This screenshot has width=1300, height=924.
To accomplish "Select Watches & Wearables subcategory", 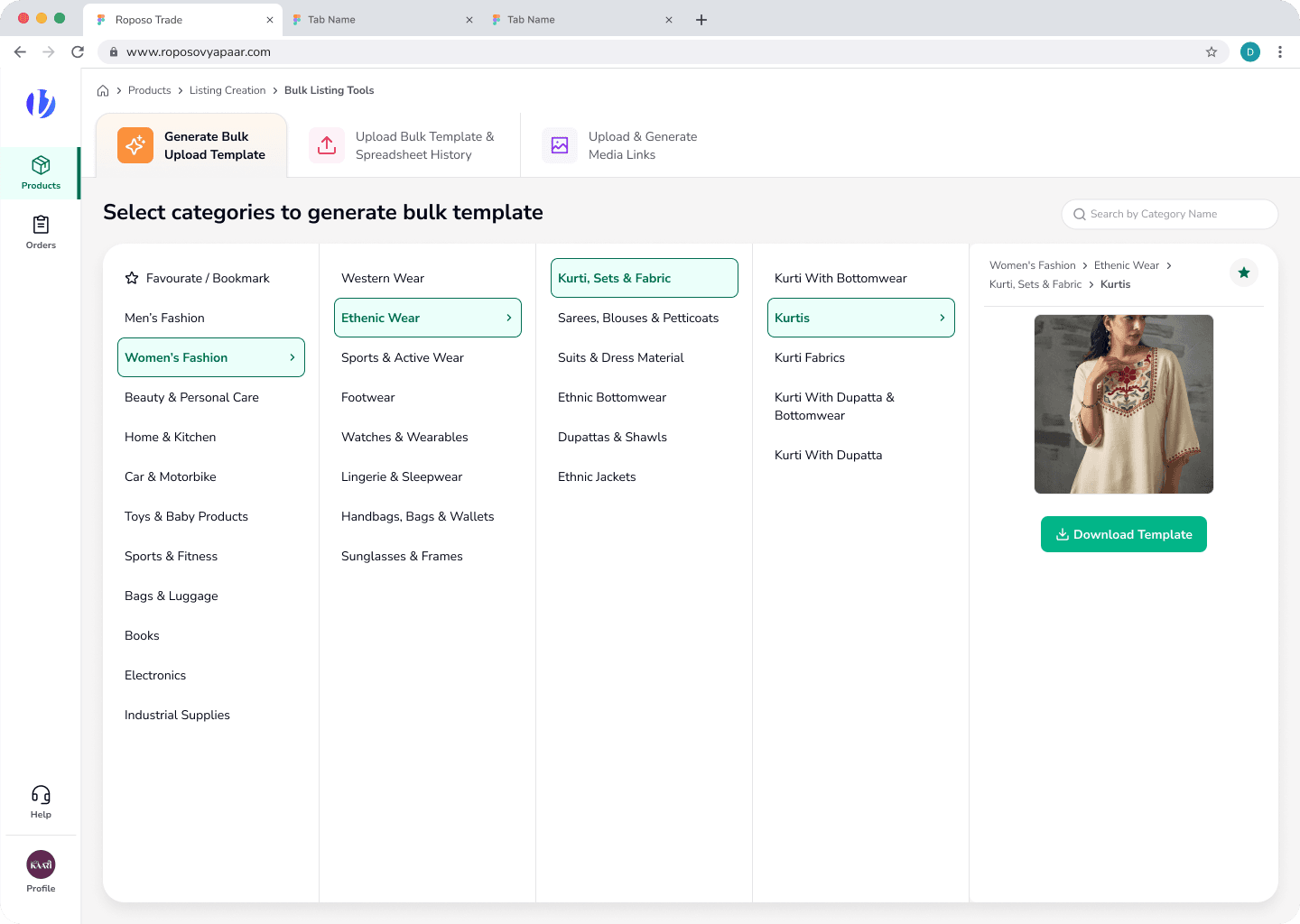I will [x=428, y=437].
